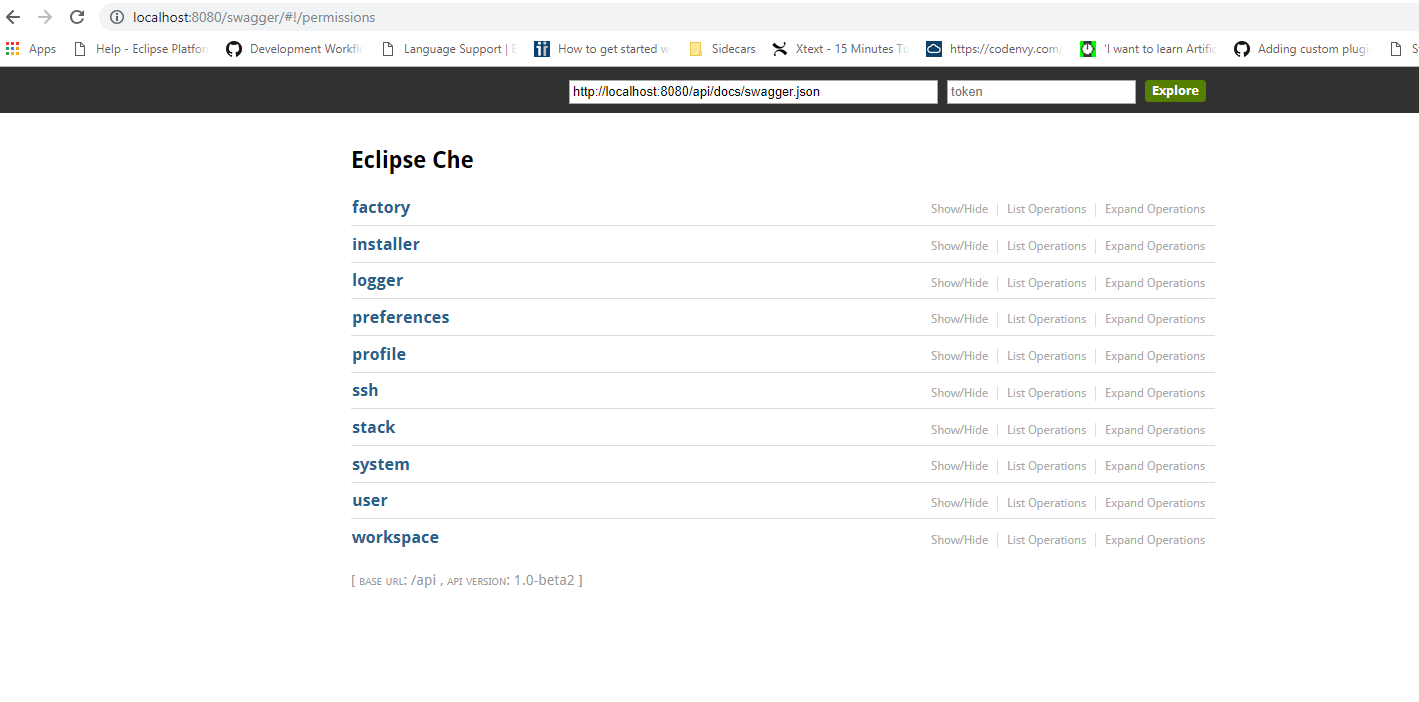Click Show/Hide for factory
This screenshot has width=1419, height=702.
click(x=959, y=209)
